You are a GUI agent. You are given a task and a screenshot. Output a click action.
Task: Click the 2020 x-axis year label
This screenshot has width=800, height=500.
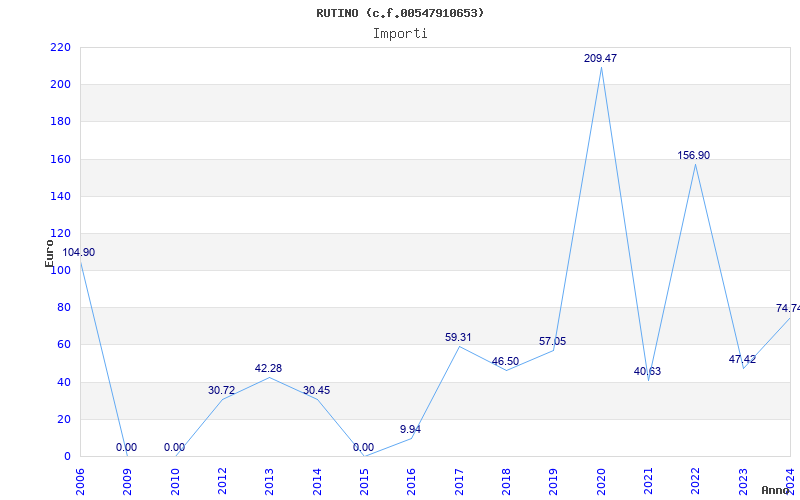[x=602, y=482]
